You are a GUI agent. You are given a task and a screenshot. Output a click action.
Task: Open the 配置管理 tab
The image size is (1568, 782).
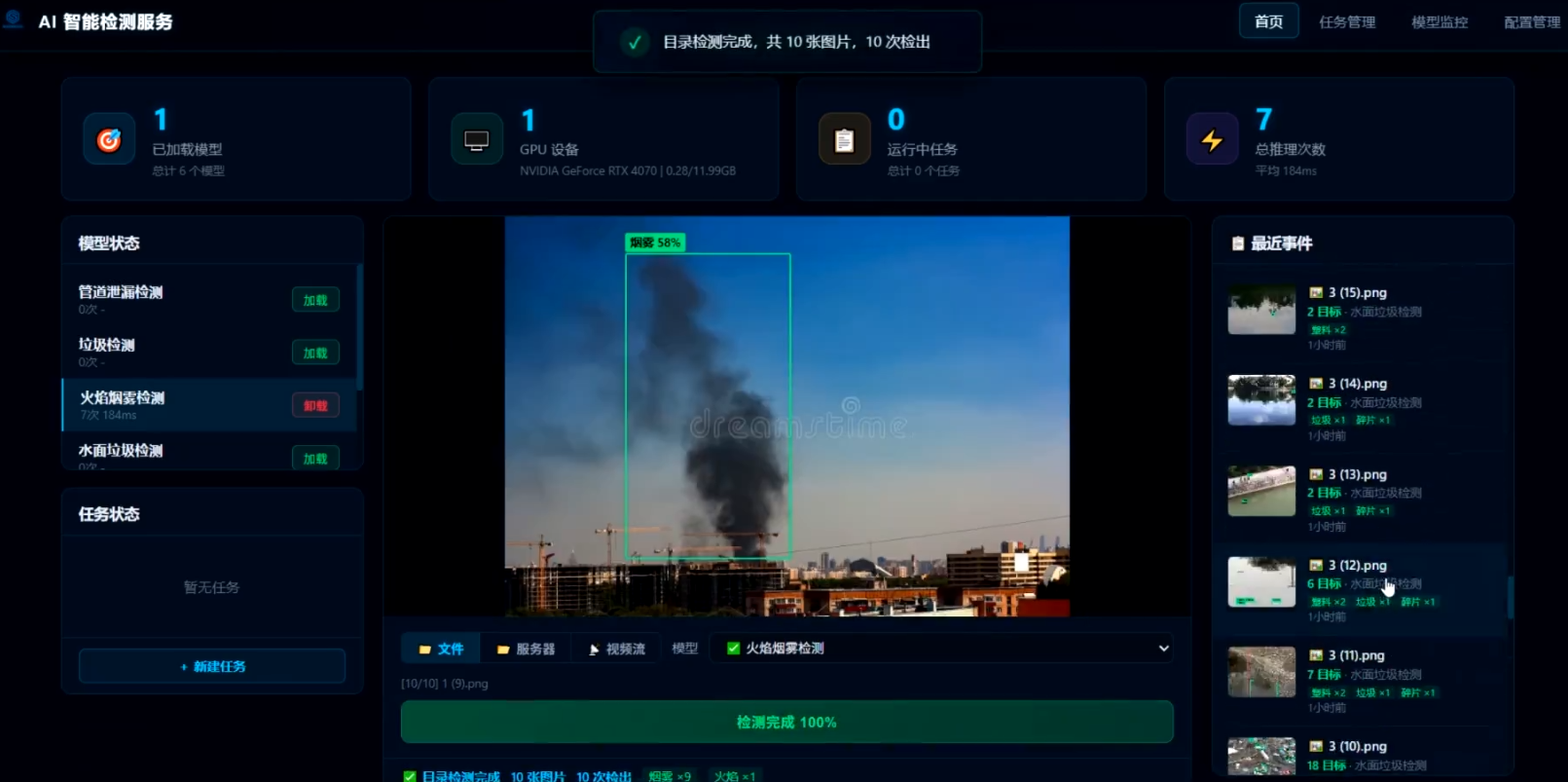(1532, 21)
